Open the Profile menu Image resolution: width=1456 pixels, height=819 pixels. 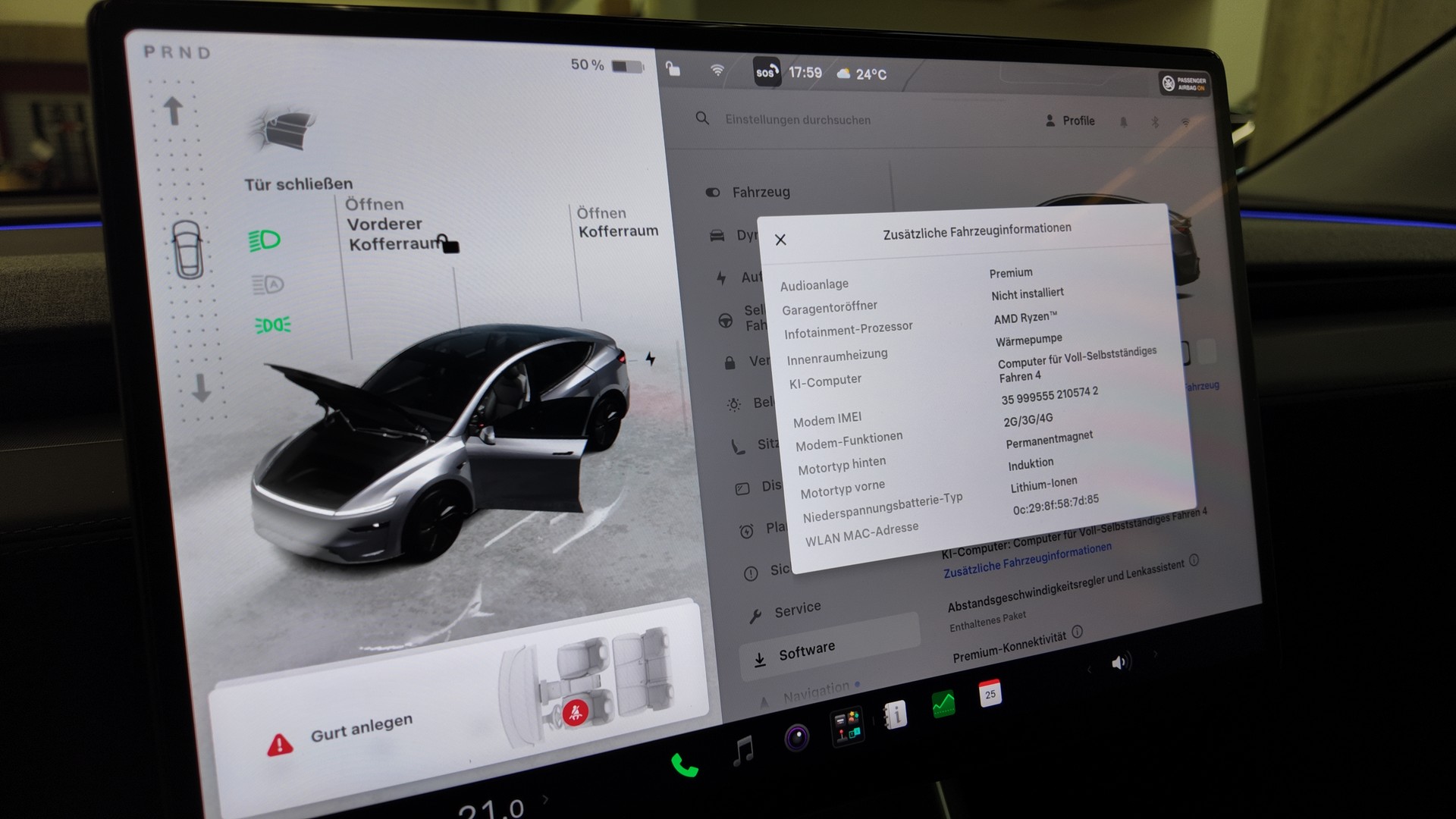click(1070, 121)
